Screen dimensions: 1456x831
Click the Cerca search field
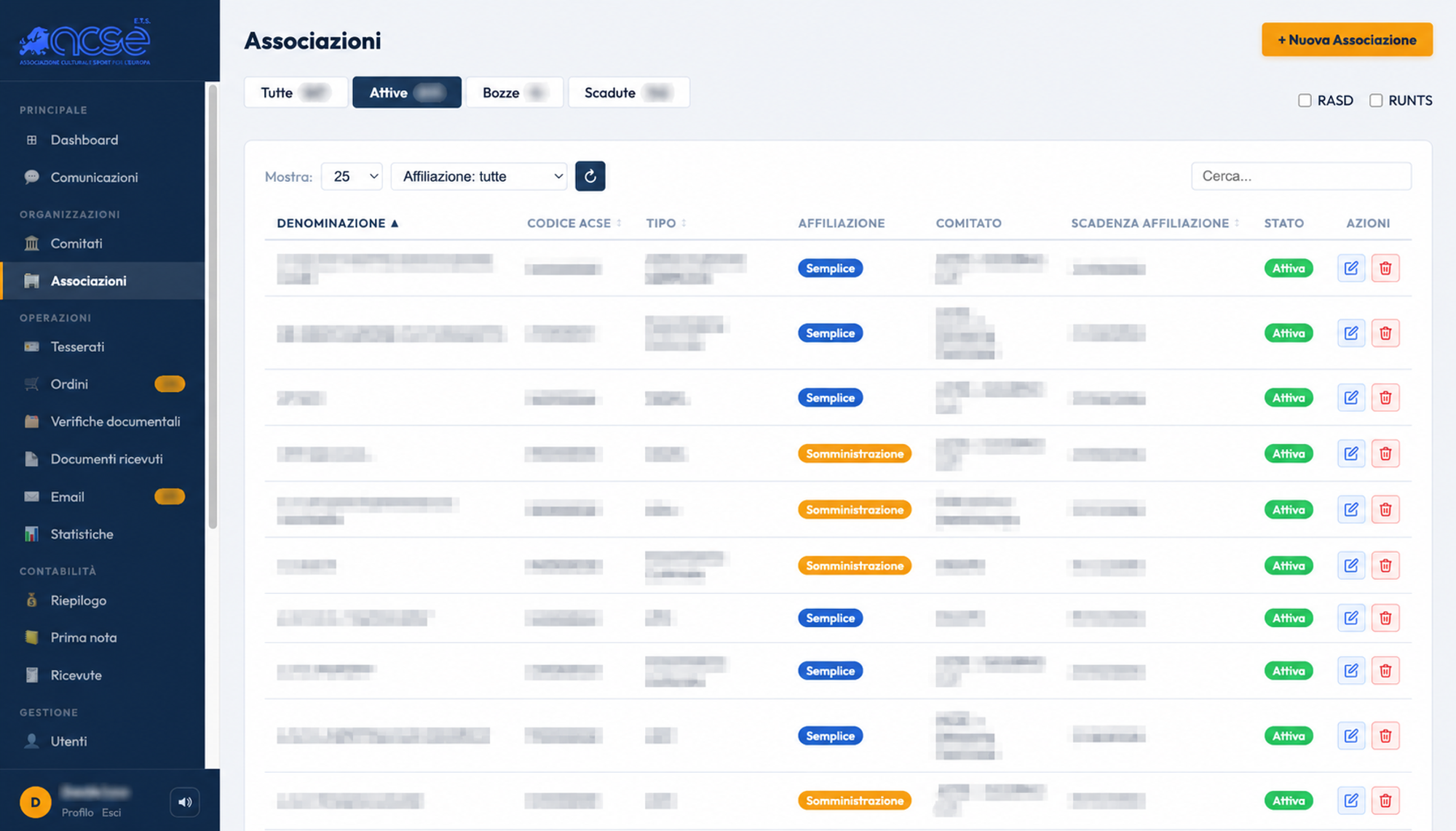1301,176
